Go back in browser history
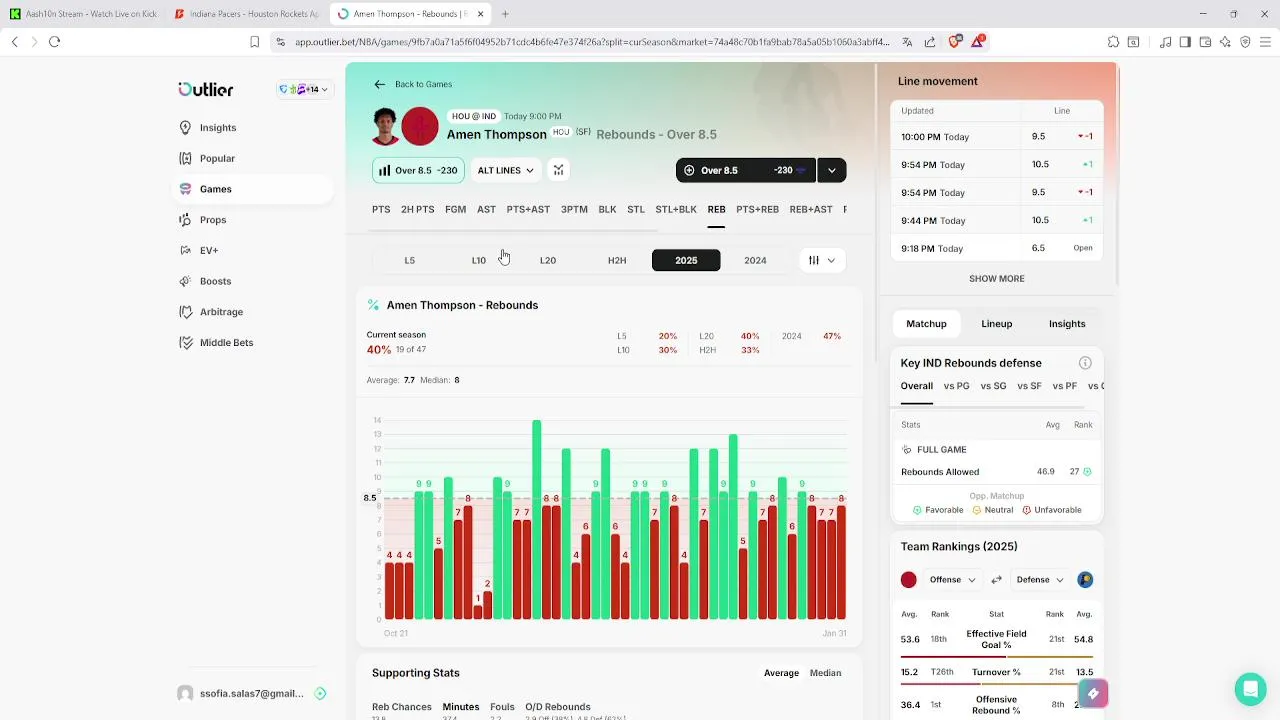The image size is (1280, 720). pyautogui.click(x=15, y=42)
